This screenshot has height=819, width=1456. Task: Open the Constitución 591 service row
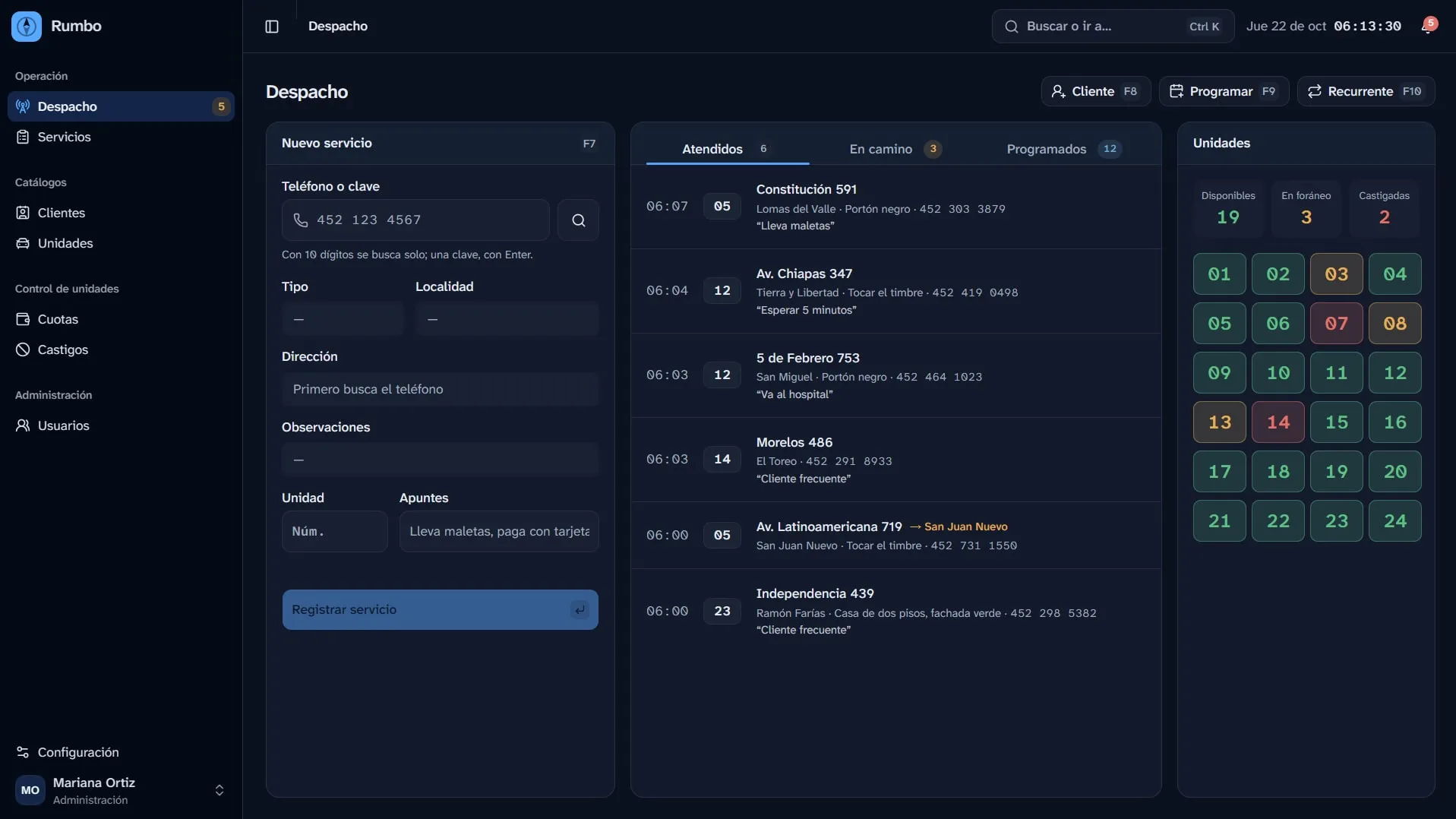click(x=895, y=207)
